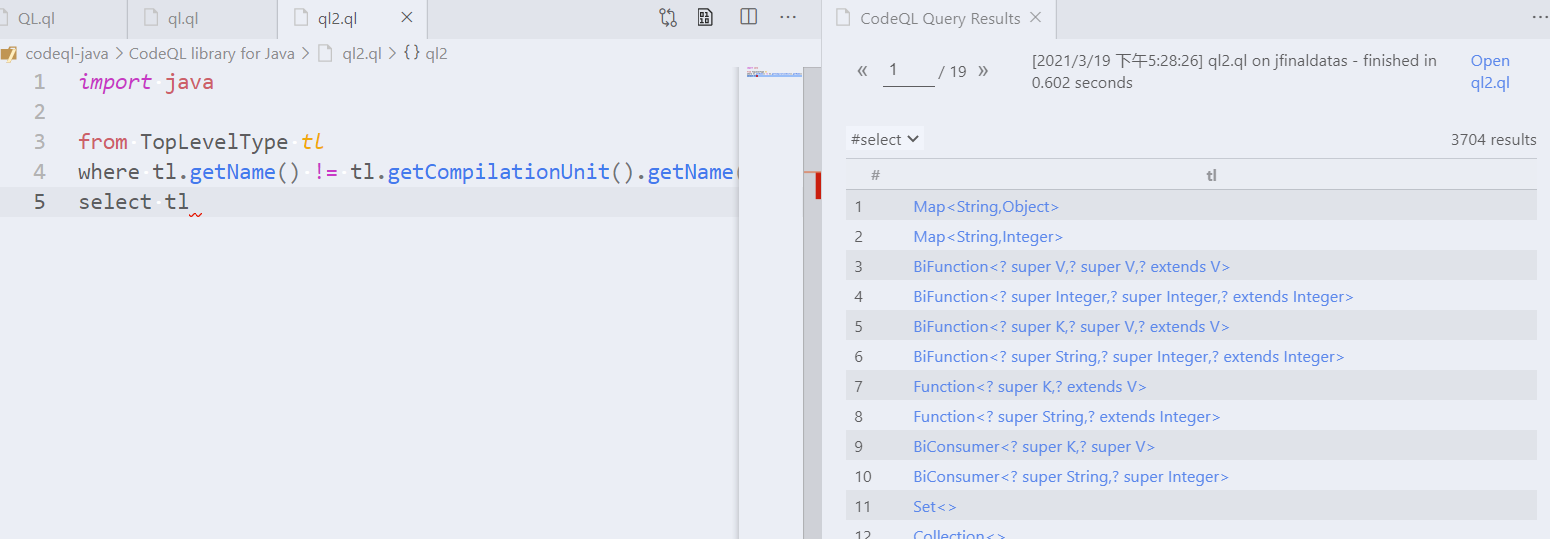Click the open preview icon in editor toolbar
1550x539 pixels.
706,18
